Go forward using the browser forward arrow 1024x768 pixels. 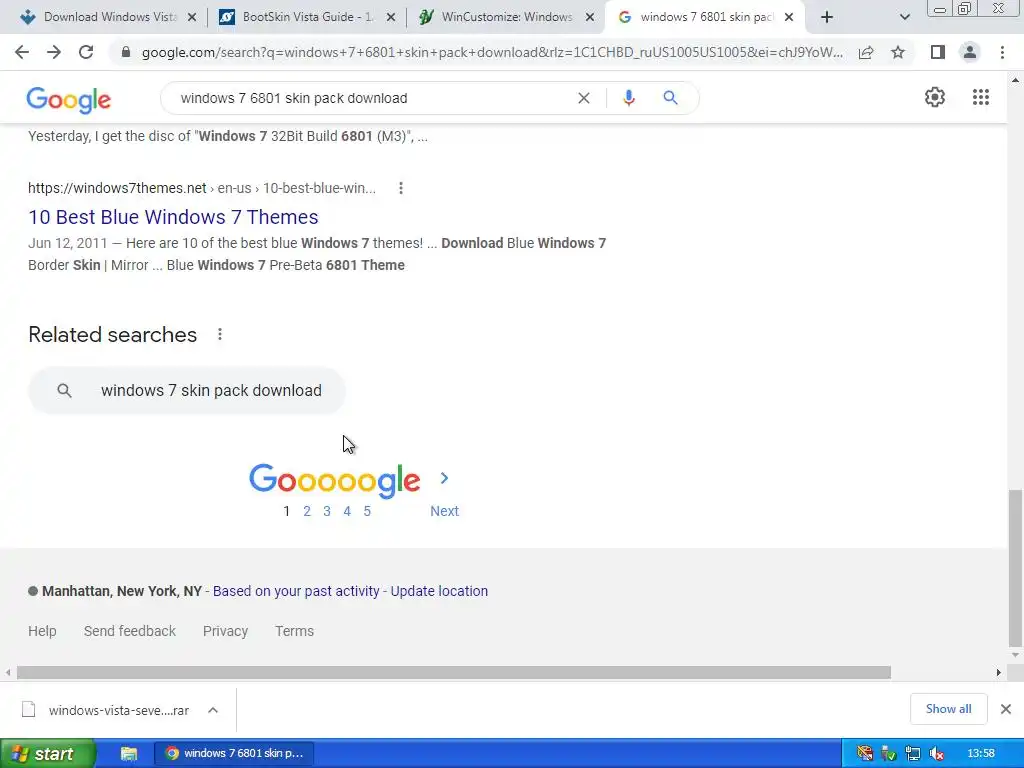pyautogui.click(x=54, y=52)
